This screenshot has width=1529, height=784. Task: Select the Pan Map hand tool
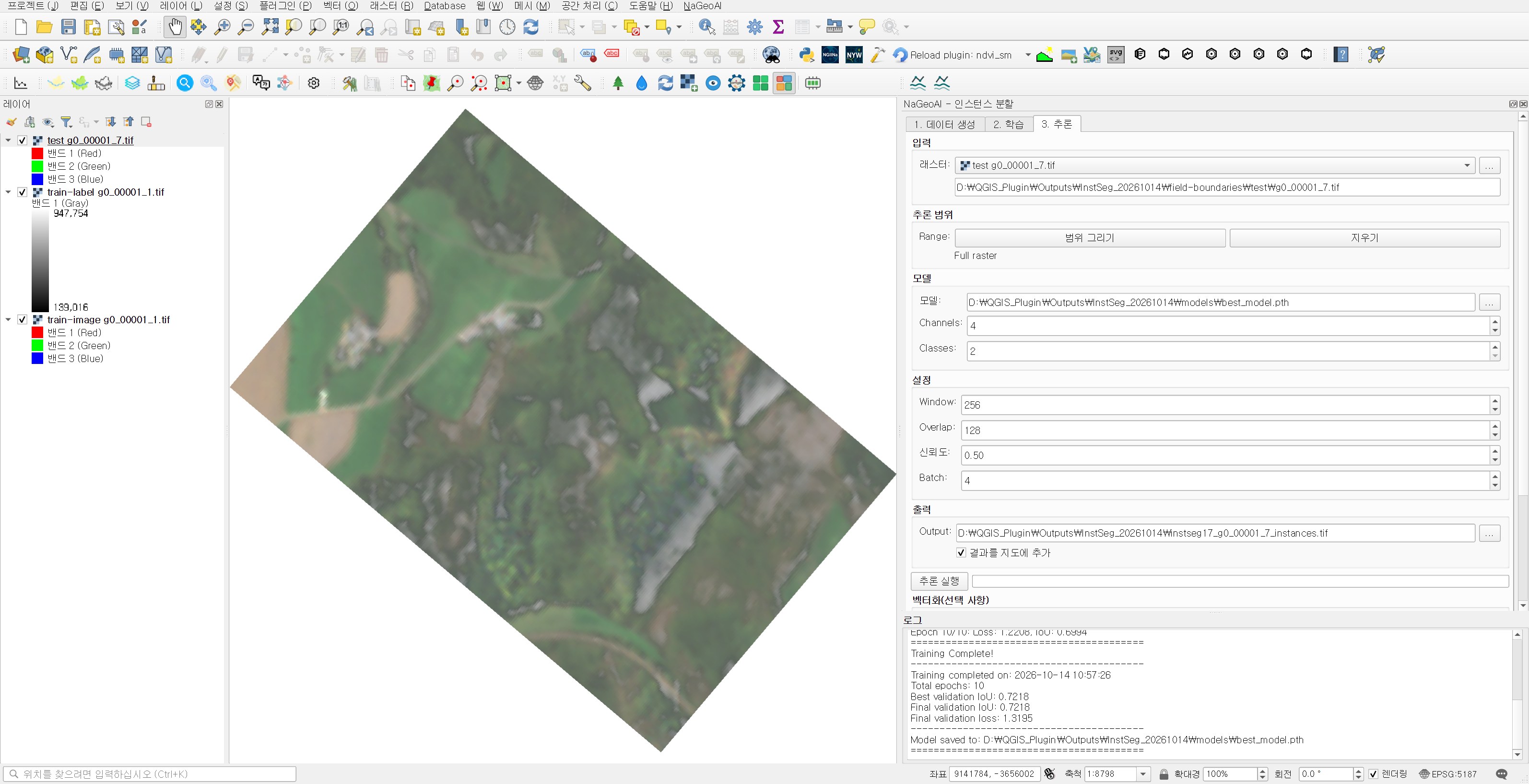(175, 27)
